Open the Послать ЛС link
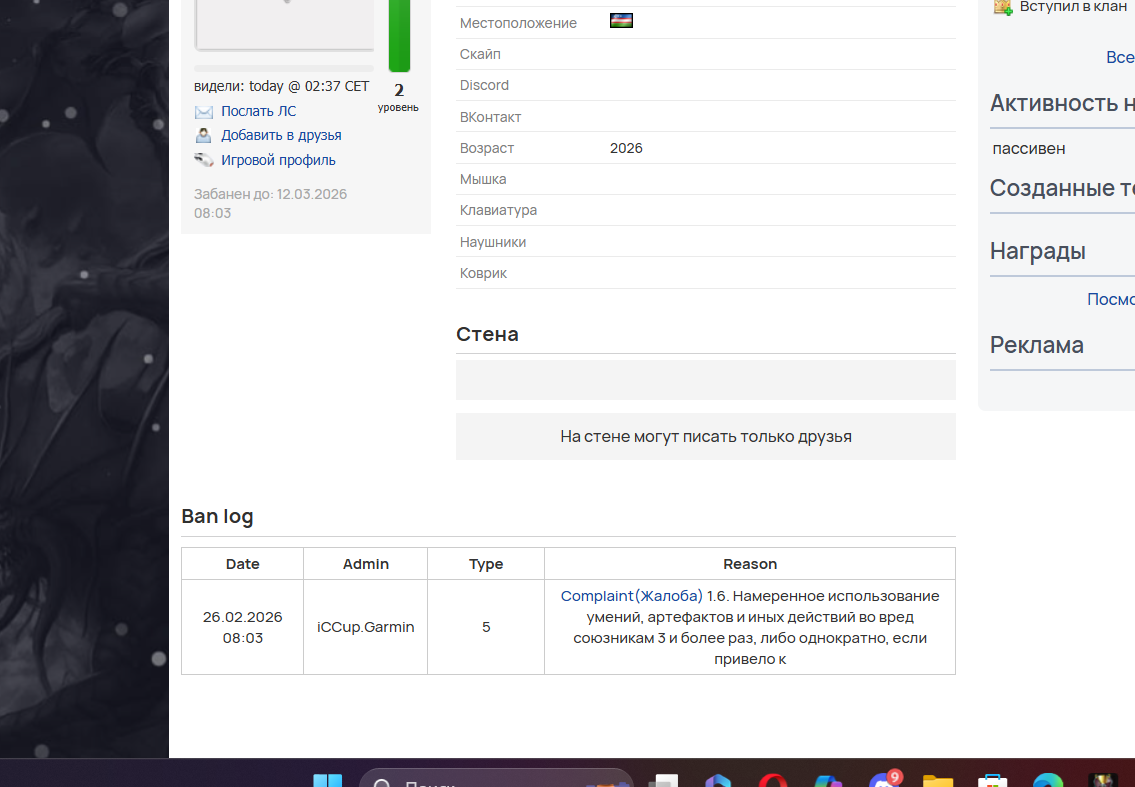The image size is (1135, 787). point(258,111)
